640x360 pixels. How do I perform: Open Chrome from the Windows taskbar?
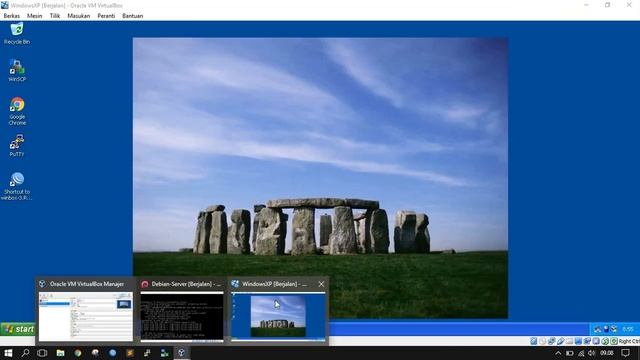78,353
